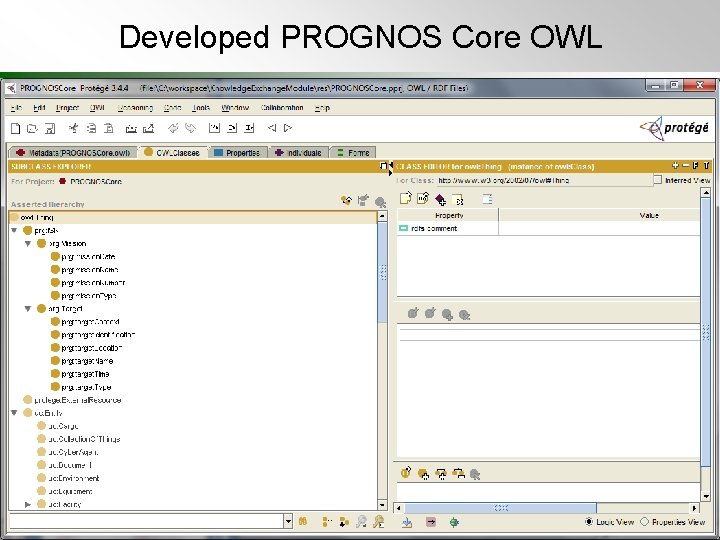Click the Undo arrow toolbar icon
This screenshot has height=540, width=720.
coord(173,128)
